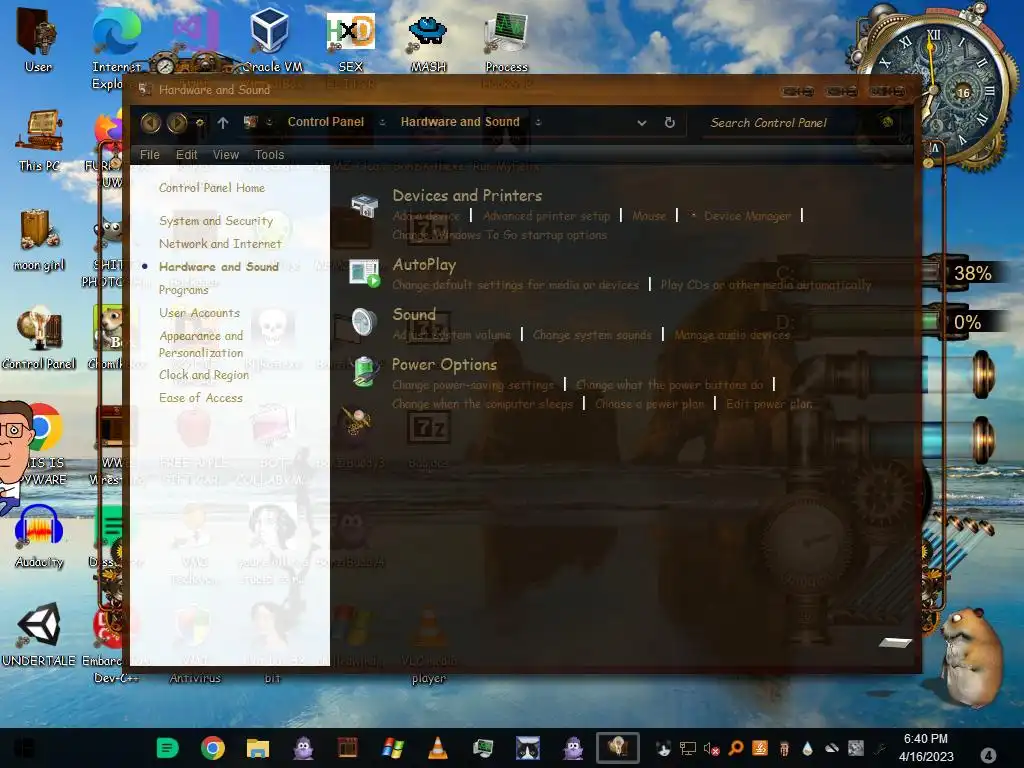Open Device Manager link
This screenshot has height=768, width=1024.
point(747,216)
